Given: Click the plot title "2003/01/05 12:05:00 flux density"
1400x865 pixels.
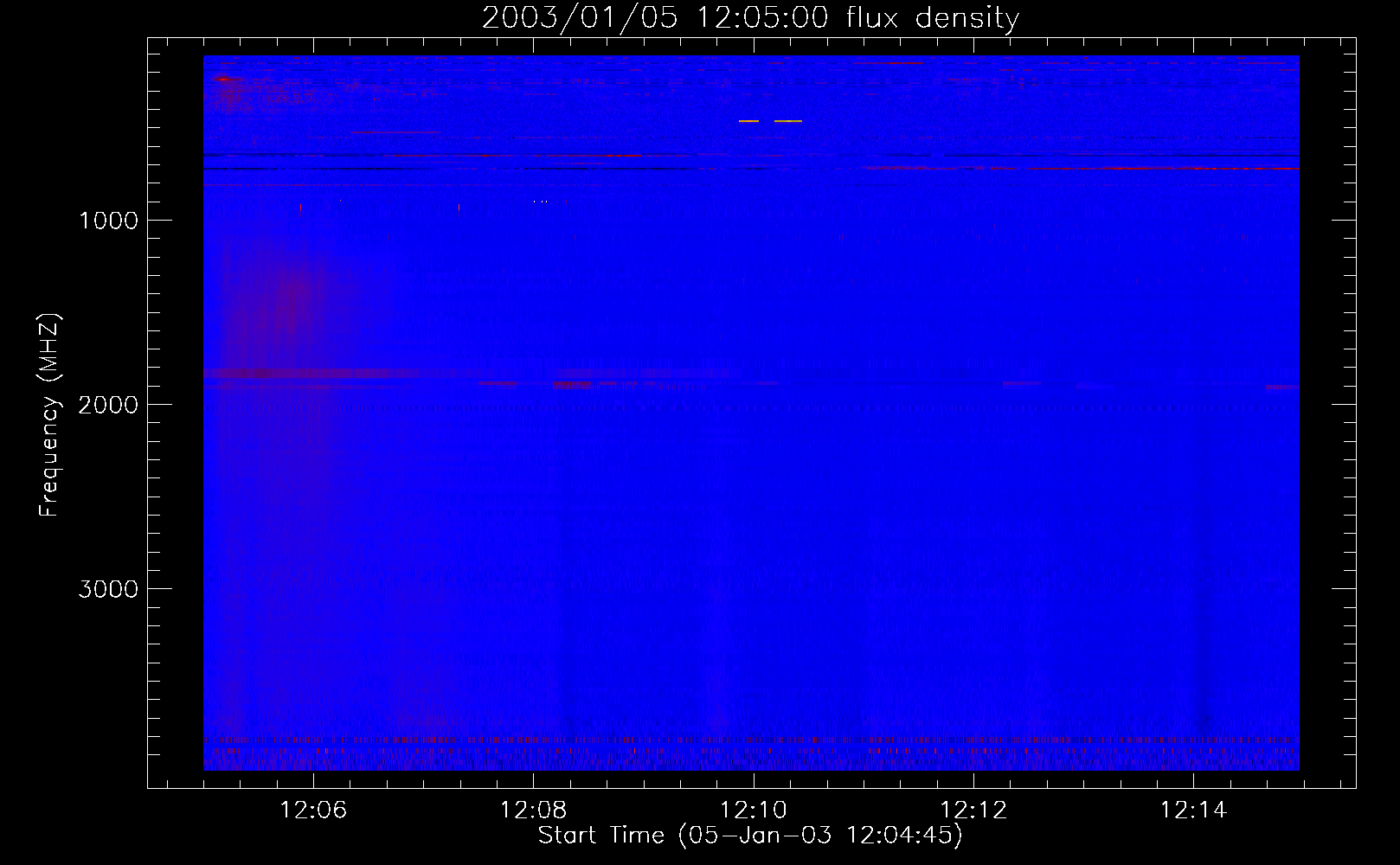Looking at the screenshot, I should [x=750, y=18].
